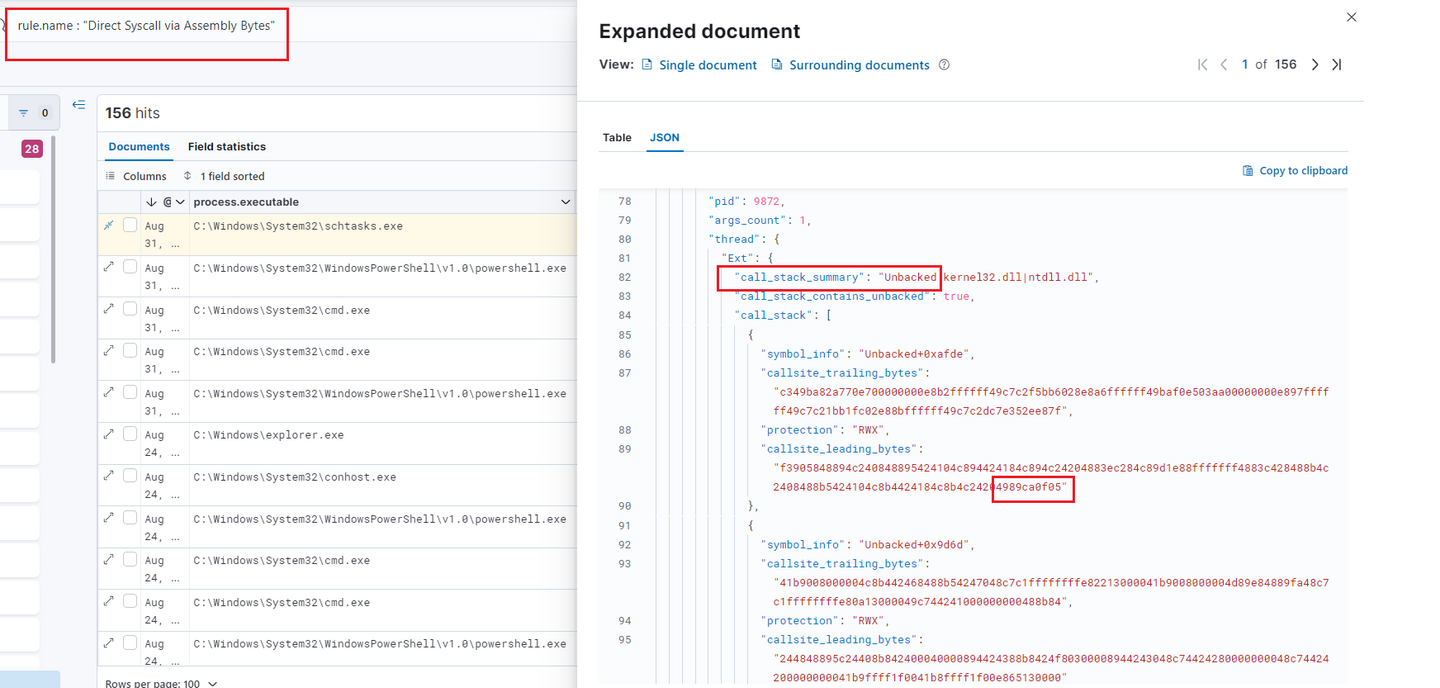This screenshot has width=1440, height=688.
Task: Click the left sidebar vertical scrollbar
Action: click(x=53, y=250)
